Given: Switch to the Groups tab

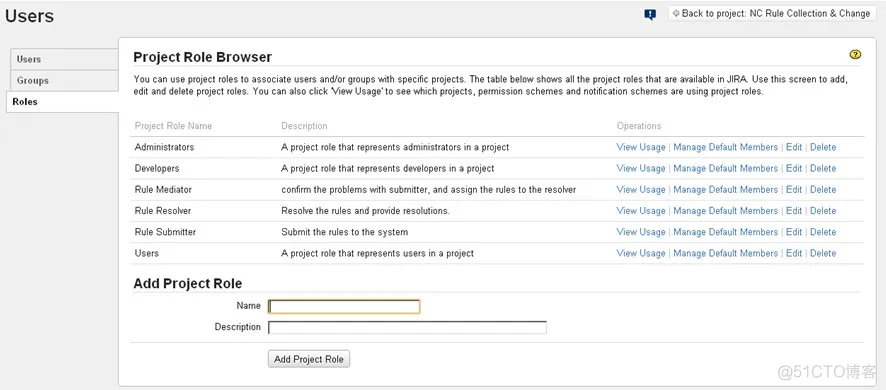Looking at the screenshot, I should [x=64, y=81].
